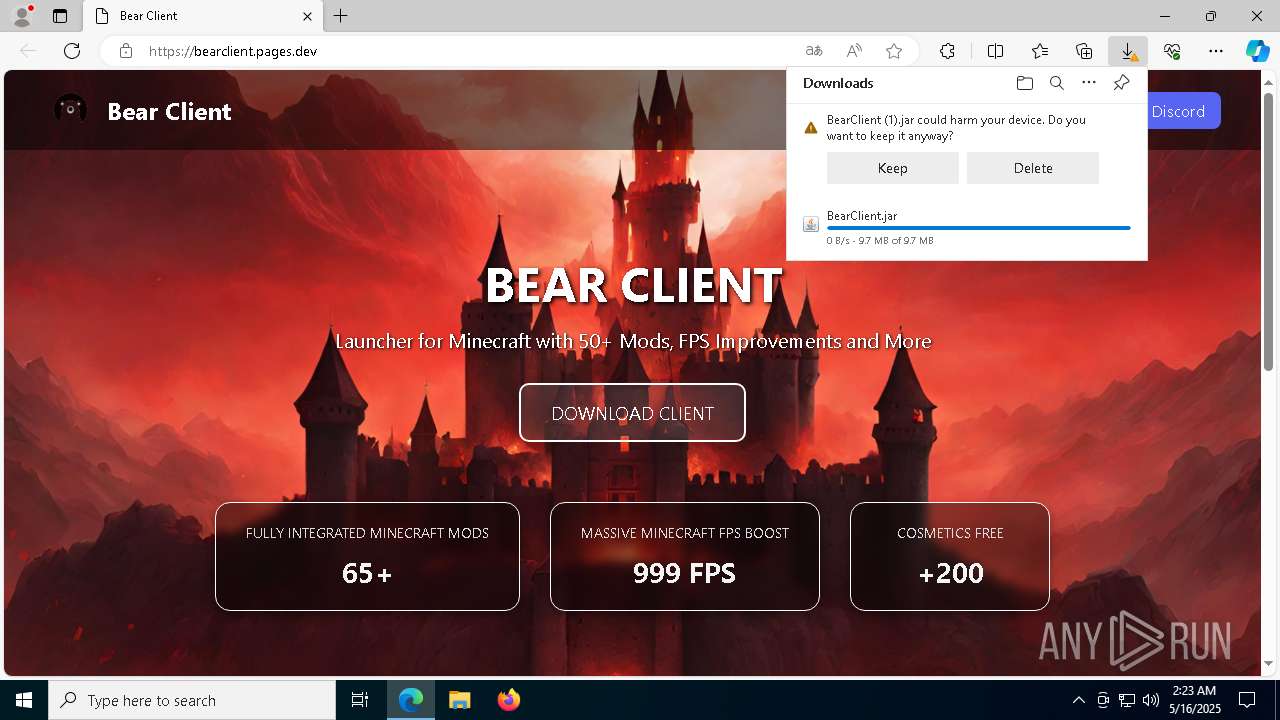This screenshot has width=1280, height=720.
Task: Click the BEAR CLIENT hero heading
Action: (633, 285)
